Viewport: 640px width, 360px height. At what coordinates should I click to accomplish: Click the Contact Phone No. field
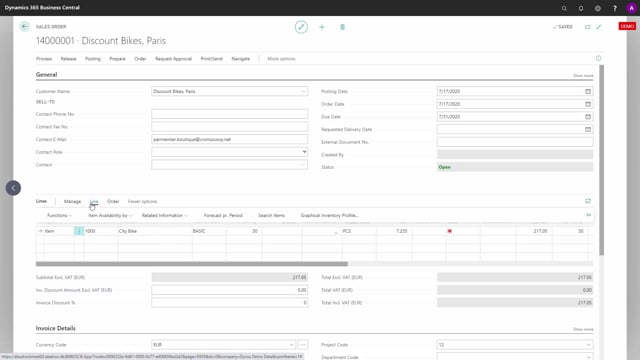(229, 114)
